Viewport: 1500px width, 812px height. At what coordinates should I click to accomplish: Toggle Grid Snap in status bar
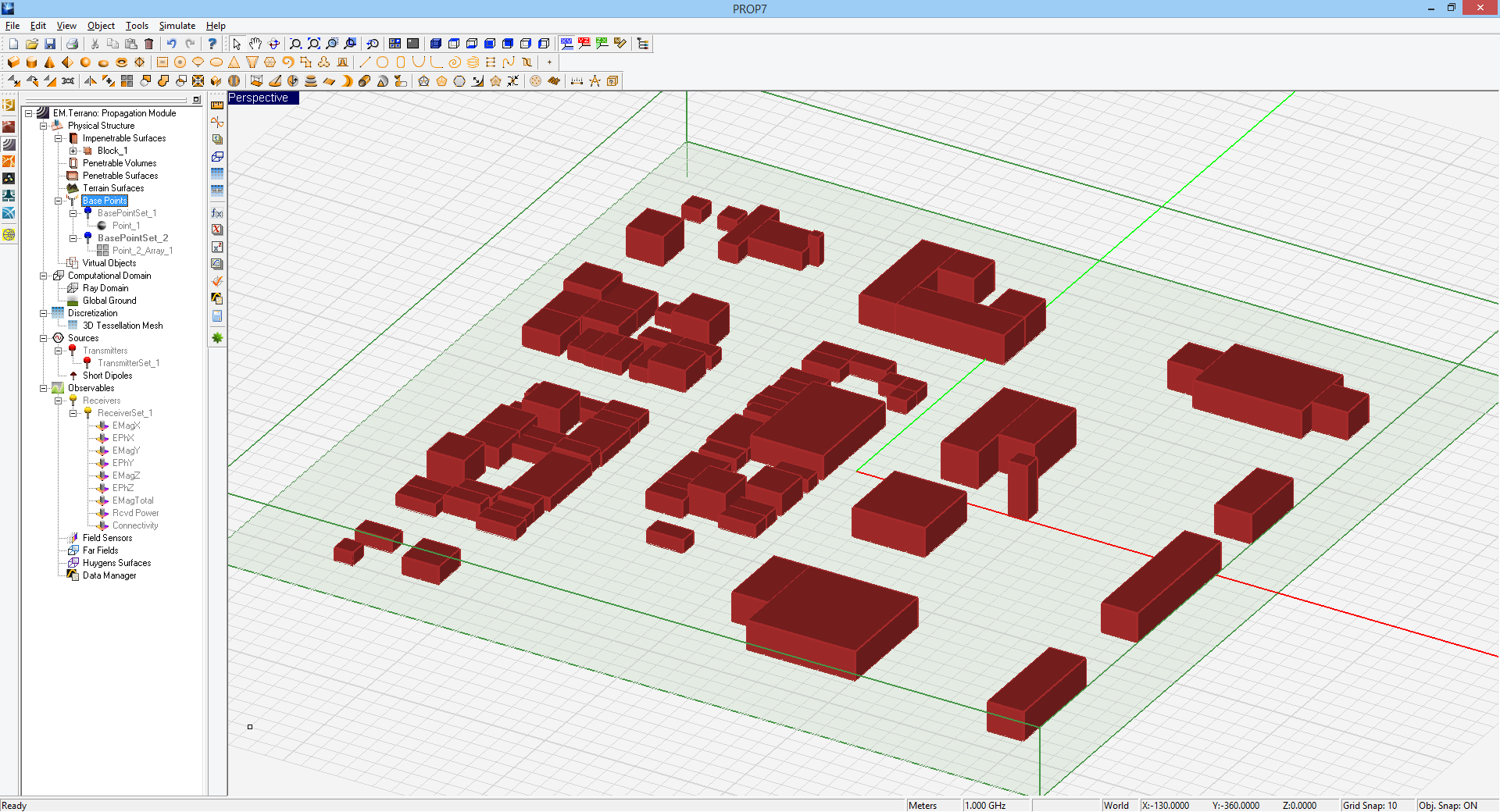coord(1370,805)
